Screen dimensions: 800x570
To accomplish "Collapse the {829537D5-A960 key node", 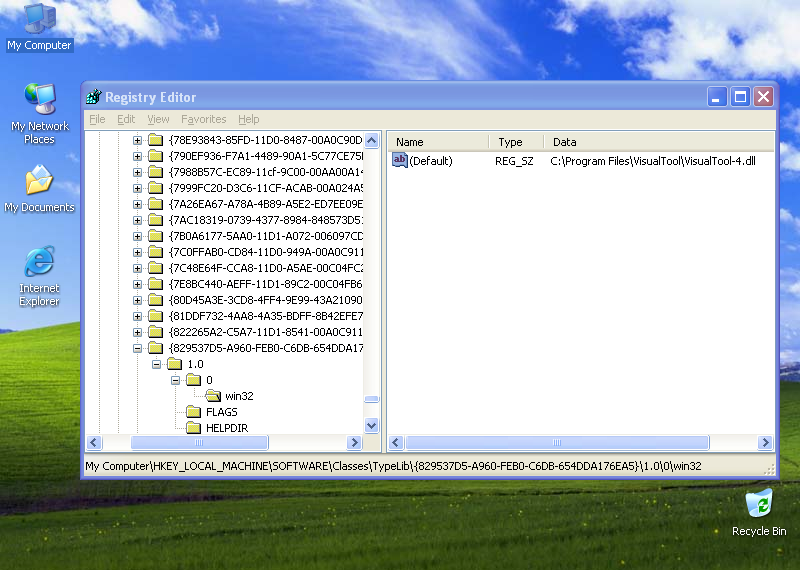I will pyautogui.click(x=137, y=348).
